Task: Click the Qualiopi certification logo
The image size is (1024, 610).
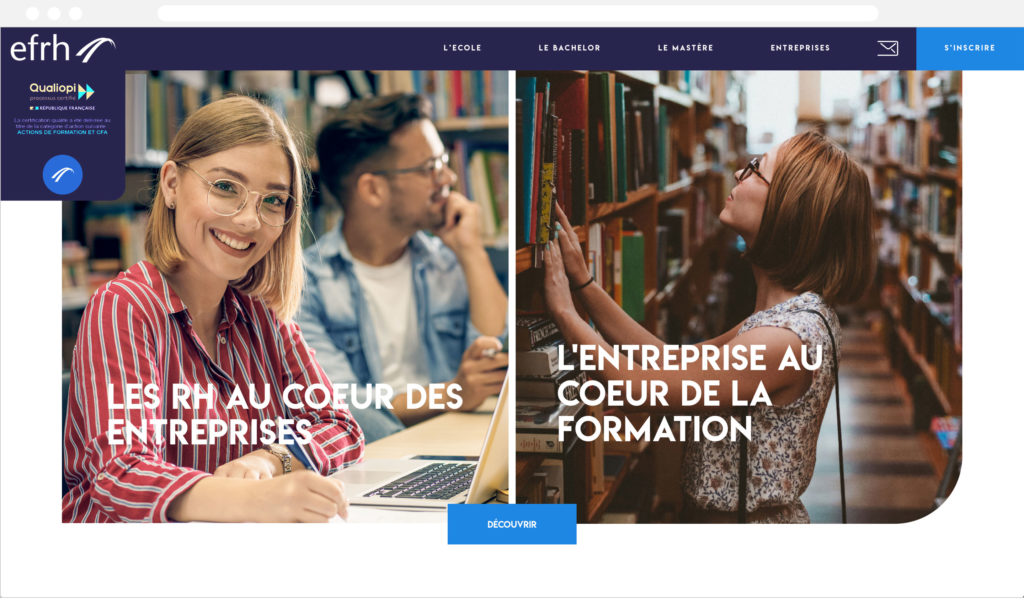Action: click(x=62, y=91)
